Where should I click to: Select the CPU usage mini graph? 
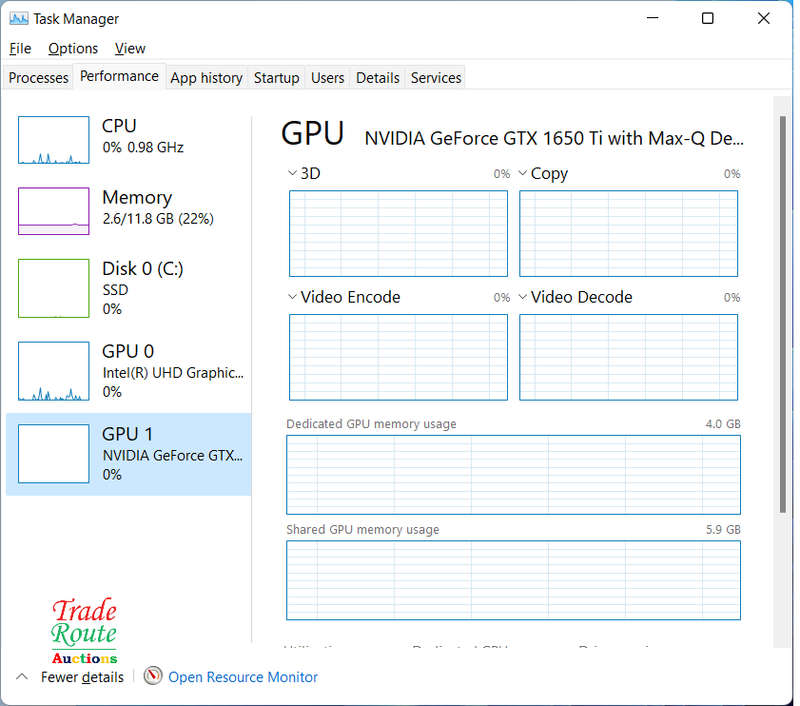tap(54, 140)
